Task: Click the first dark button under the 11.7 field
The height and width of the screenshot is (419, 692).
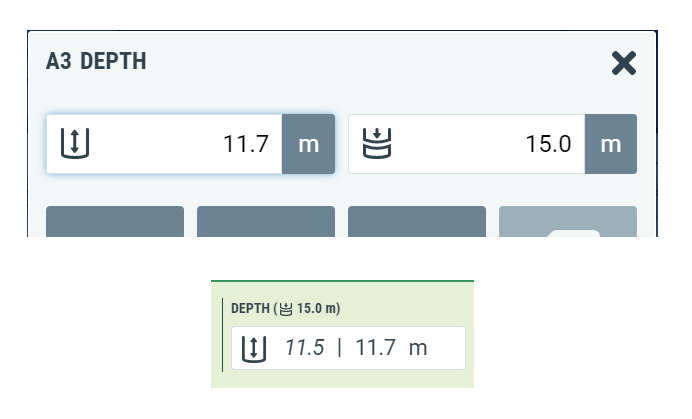Action: pyautogui.click(x=115, y=221)
